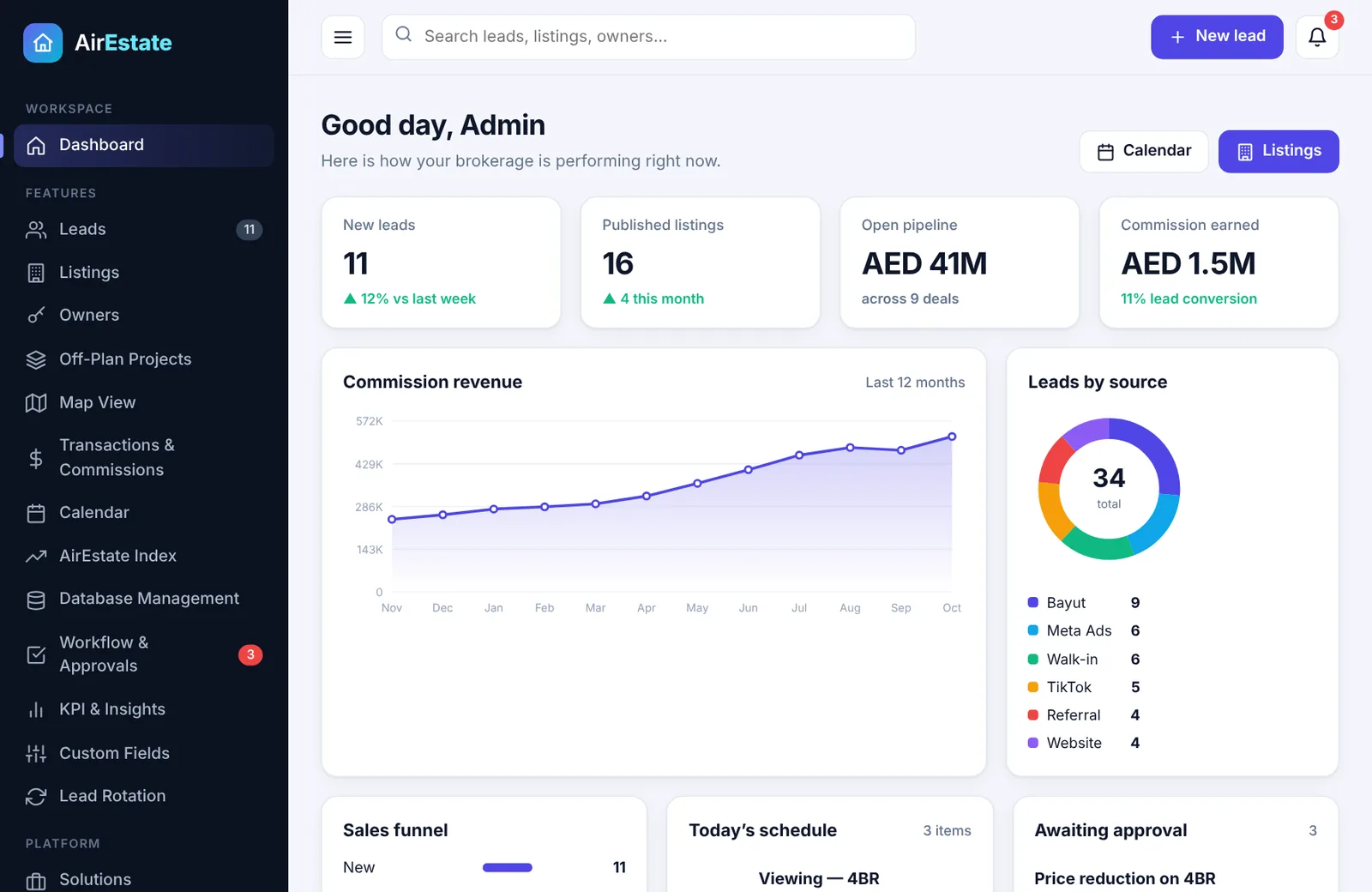1372x892 pixels.
Task: Click "Viewing — 4BR" schedule entry
Action: coord(819,879)
